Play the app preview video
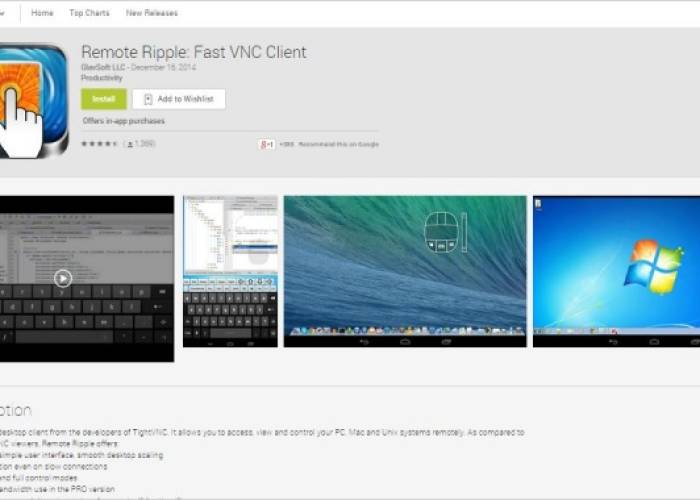Image resolution: width=700 pixels, height=500 pixels. 63,278
